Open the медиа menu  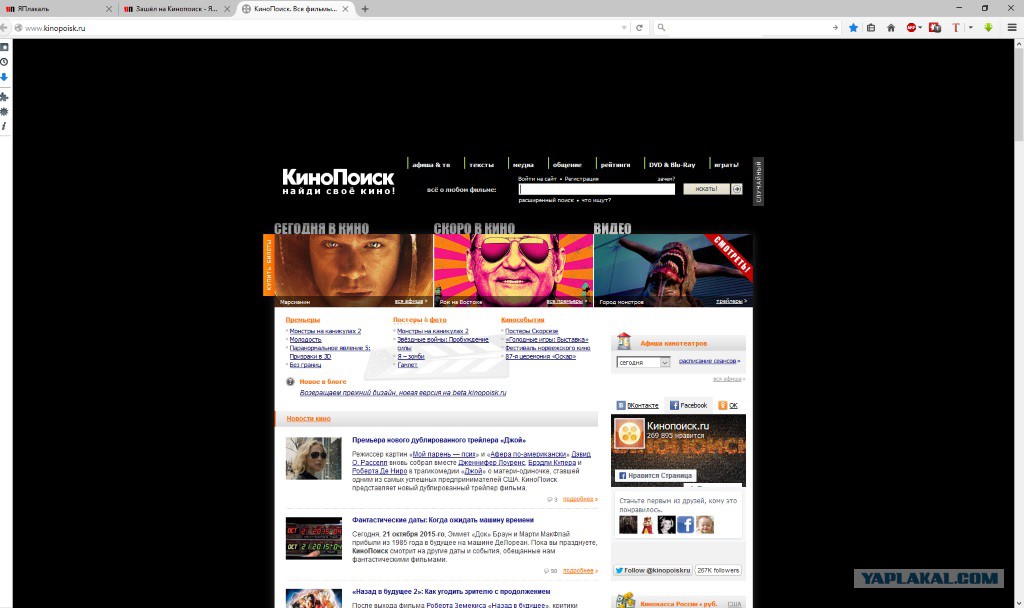point(523,165)
